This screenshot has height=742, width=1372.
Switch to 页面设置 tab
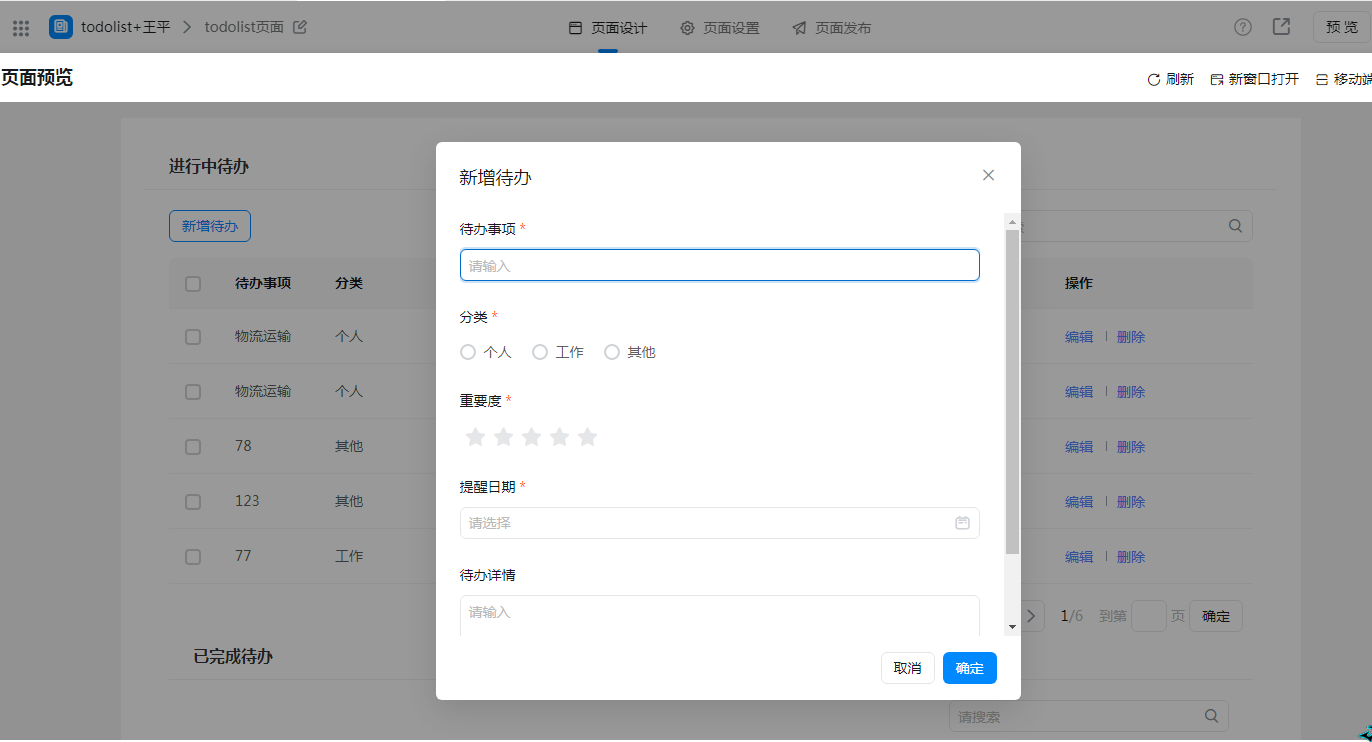tap(720, 28)
